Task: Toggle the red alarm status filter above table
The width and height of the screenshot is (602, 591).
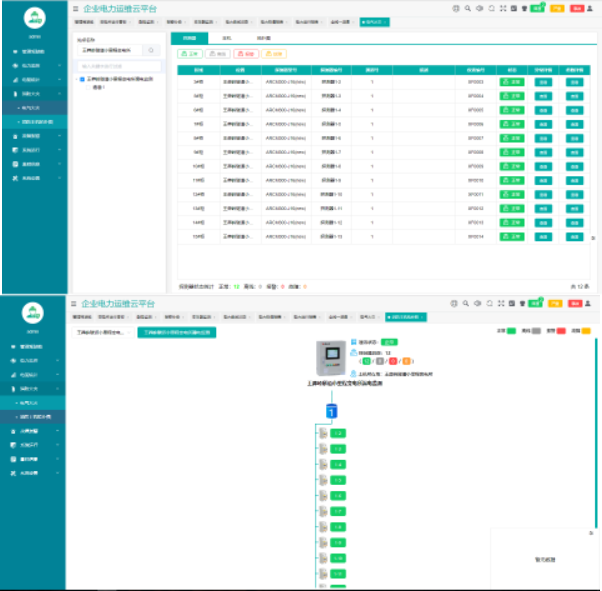Action: 248,52
